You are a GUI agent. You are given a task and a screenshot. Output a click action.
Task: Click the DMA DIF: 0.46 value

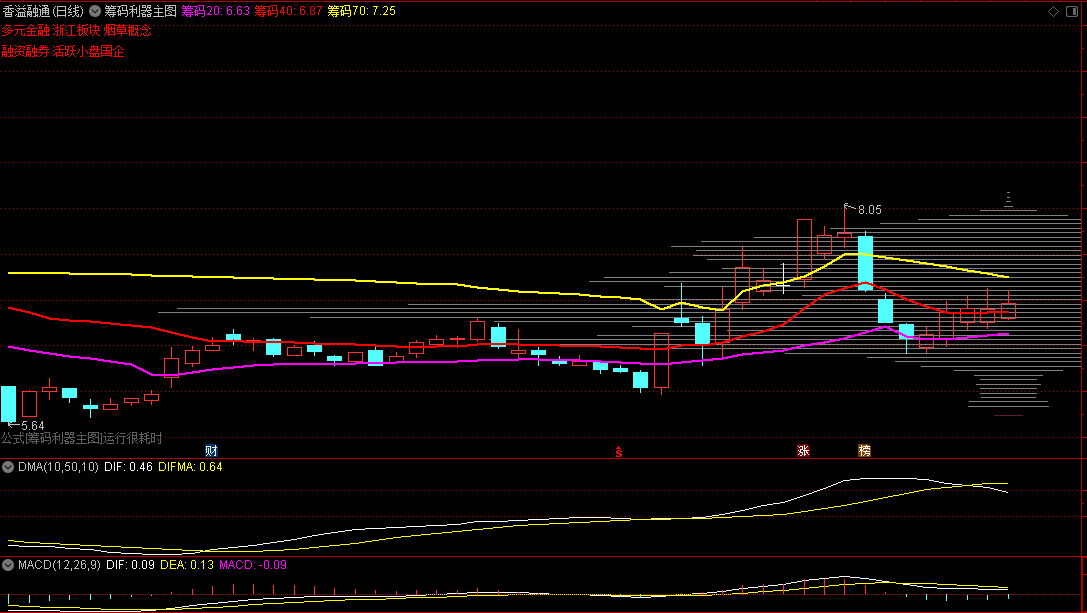point(128,467)
